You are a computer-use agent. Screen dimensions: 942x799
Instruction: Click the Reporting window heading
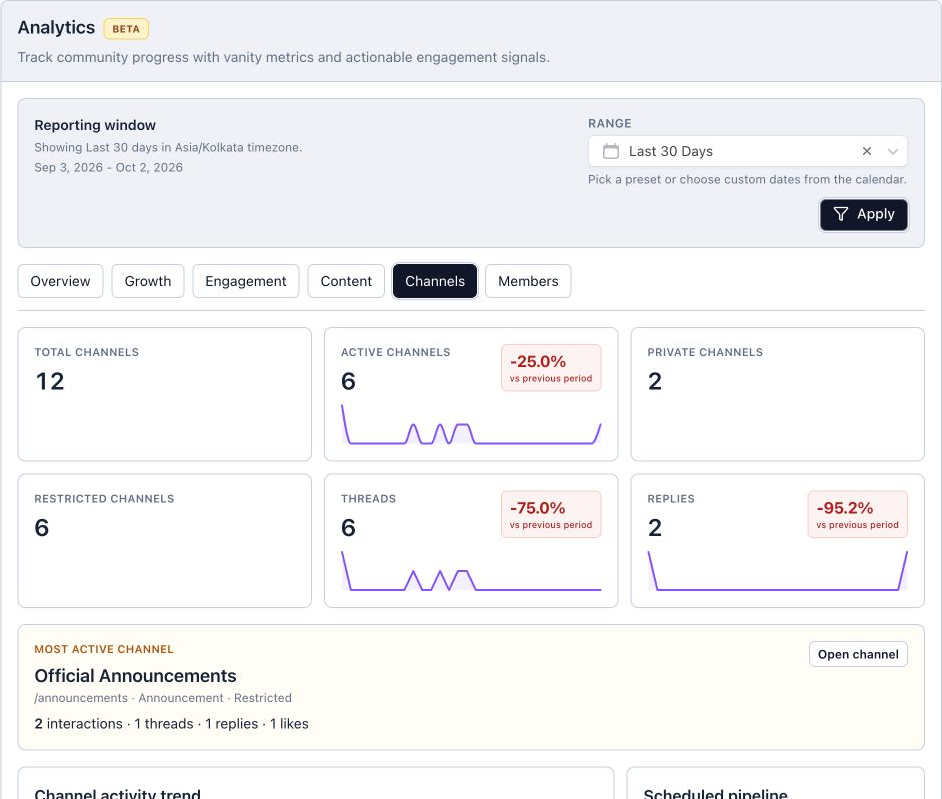point(95,125)
